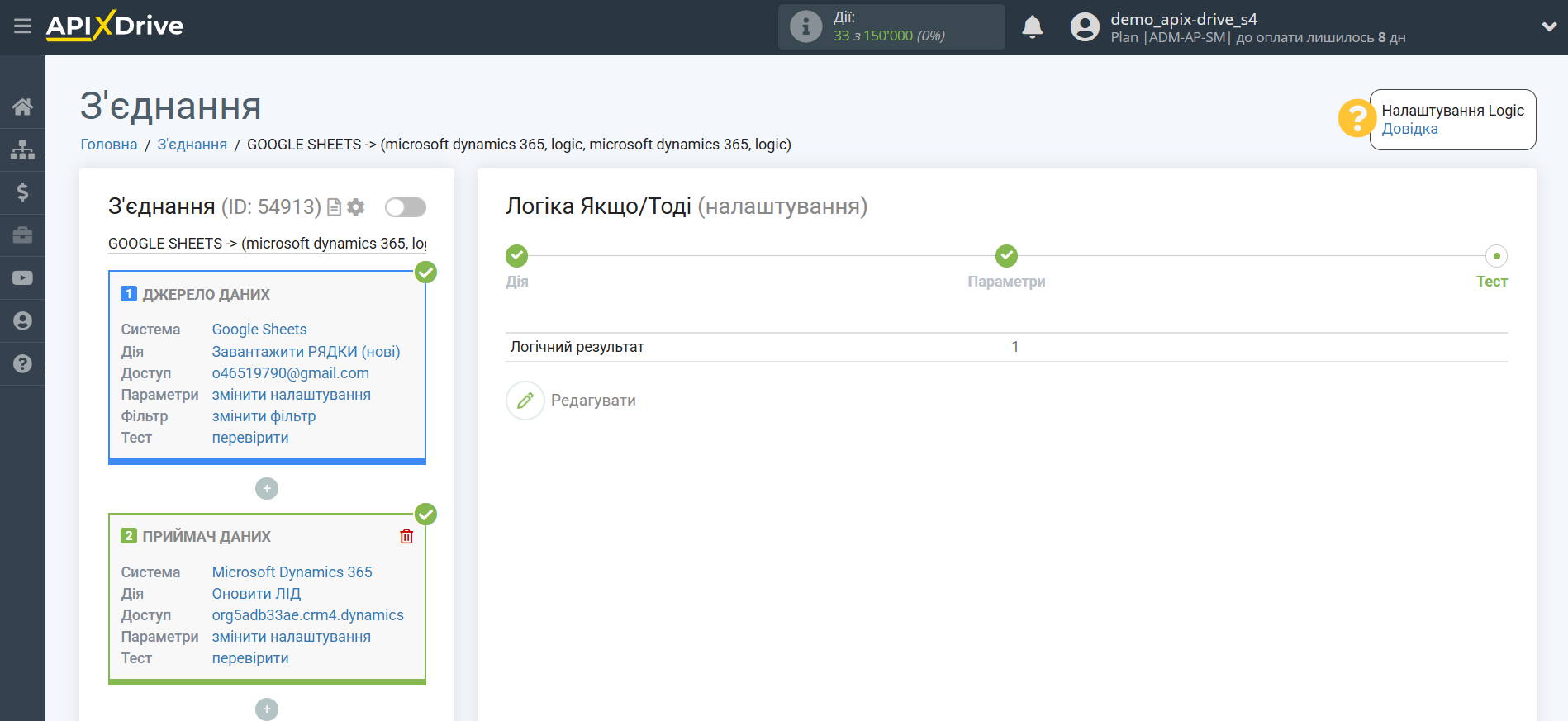This screenshot has height=721, width=1568.
Task: Open the Довідка help link
Action: (x=1409, y=129)
